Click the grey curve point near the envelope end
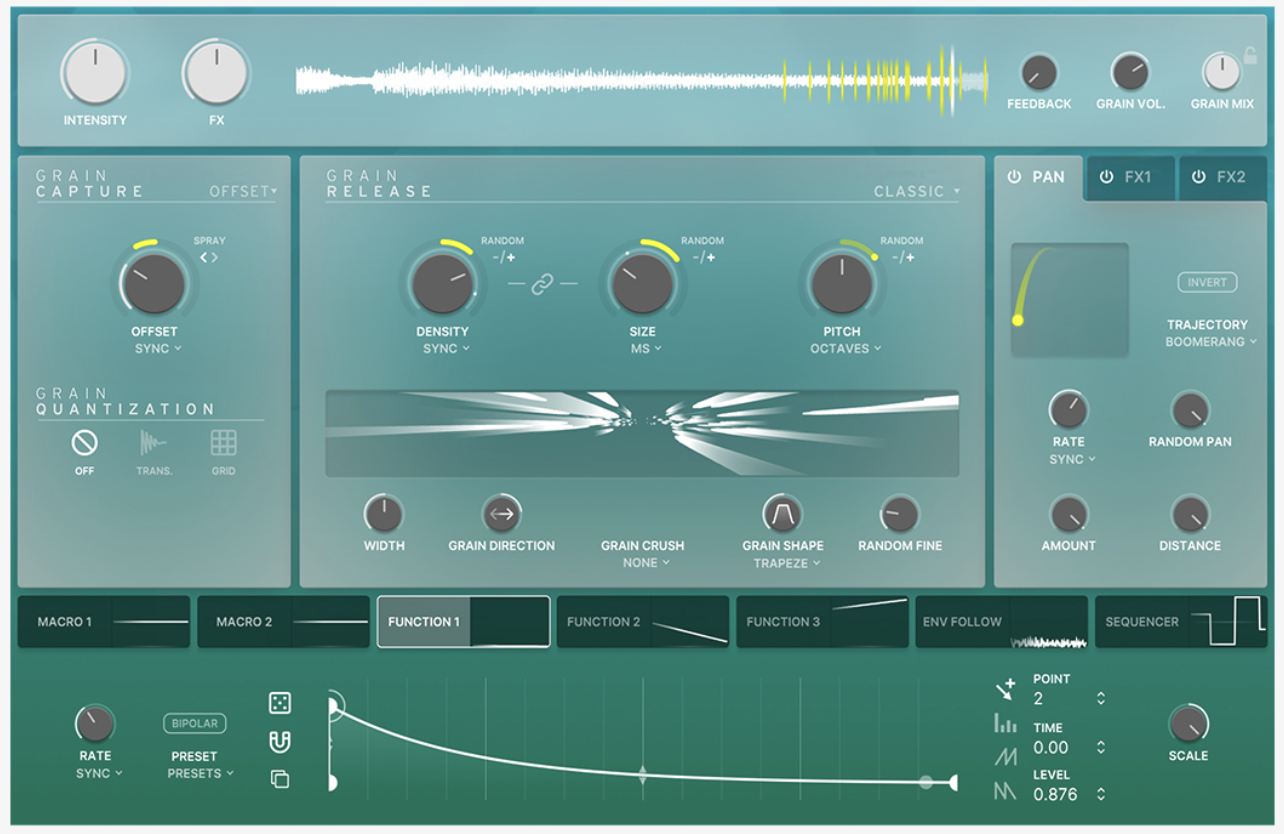This screenshot has height=834, width=1284. (926, 782)
